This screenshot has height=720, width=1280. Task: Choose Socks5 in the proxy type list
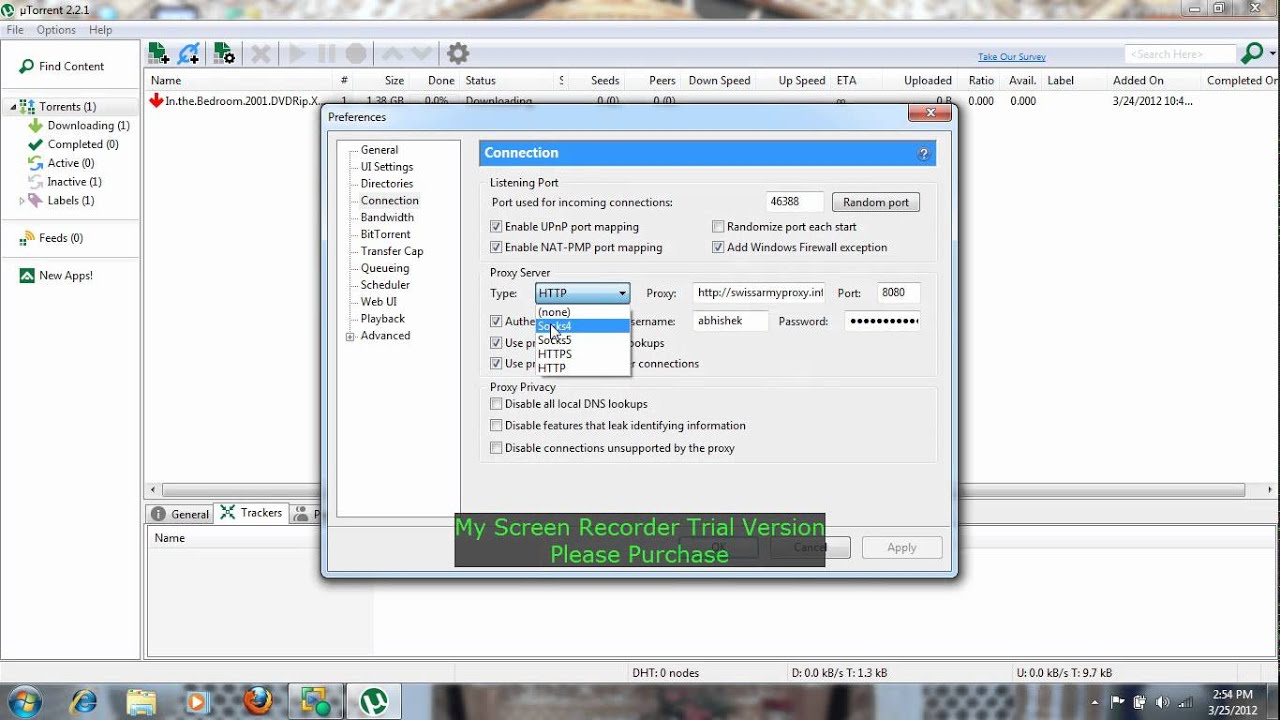pos(583,340)
